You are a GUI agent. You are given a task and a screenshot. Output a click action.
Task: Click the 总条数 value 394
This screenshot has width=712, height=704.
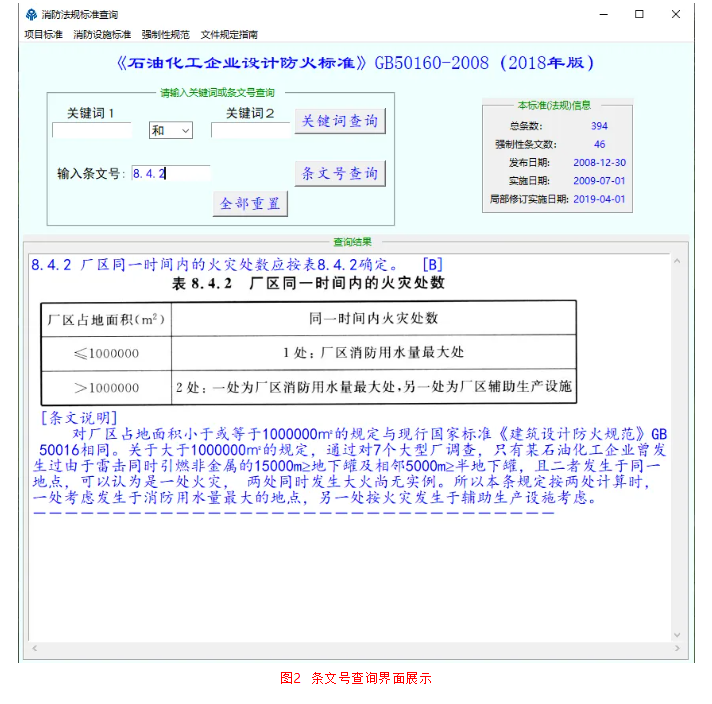click(x=599, y=126)
